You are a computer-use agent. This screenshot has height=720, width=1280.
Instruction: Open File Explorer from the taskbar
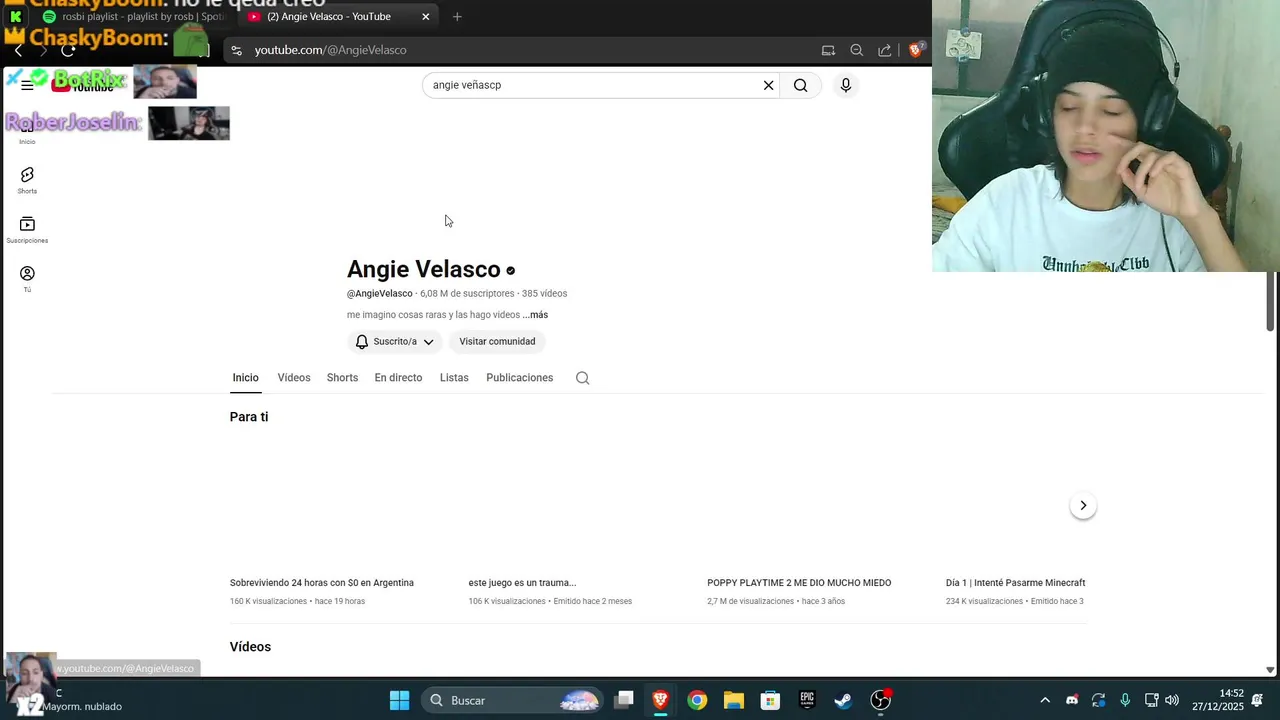pyautogui.click(x=734, y=700)
